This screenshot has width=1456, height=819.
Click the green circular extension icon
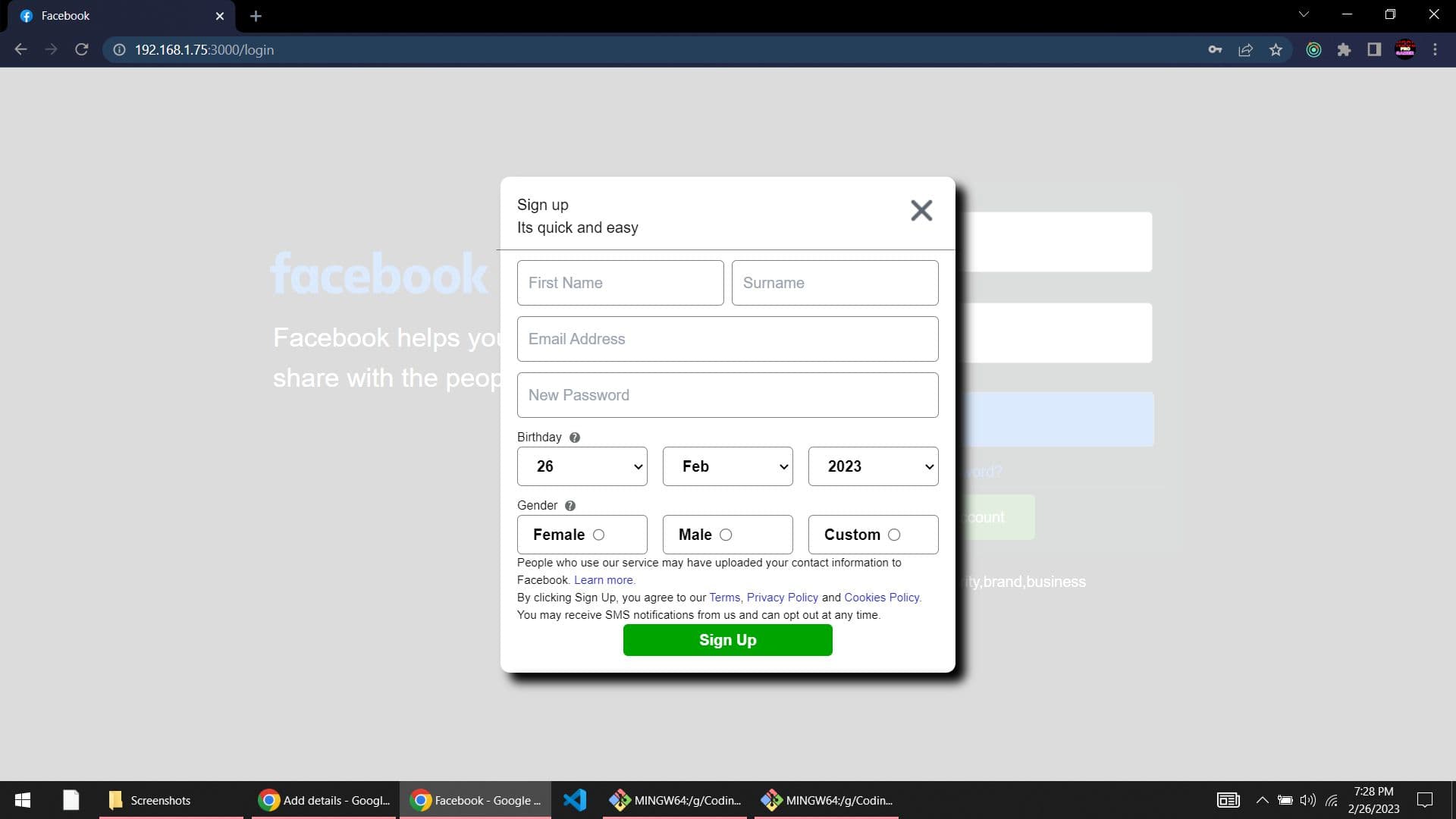[x=1313, y=49]
